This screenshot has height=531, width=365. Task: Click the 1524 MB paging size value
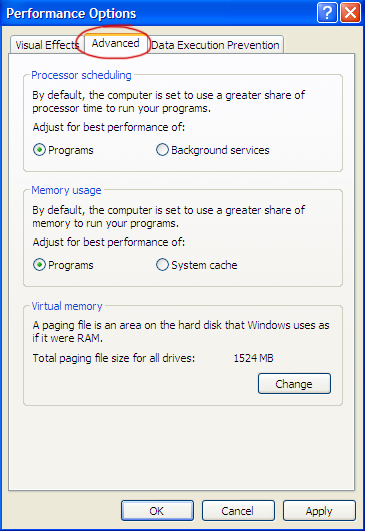pos(253,358)
